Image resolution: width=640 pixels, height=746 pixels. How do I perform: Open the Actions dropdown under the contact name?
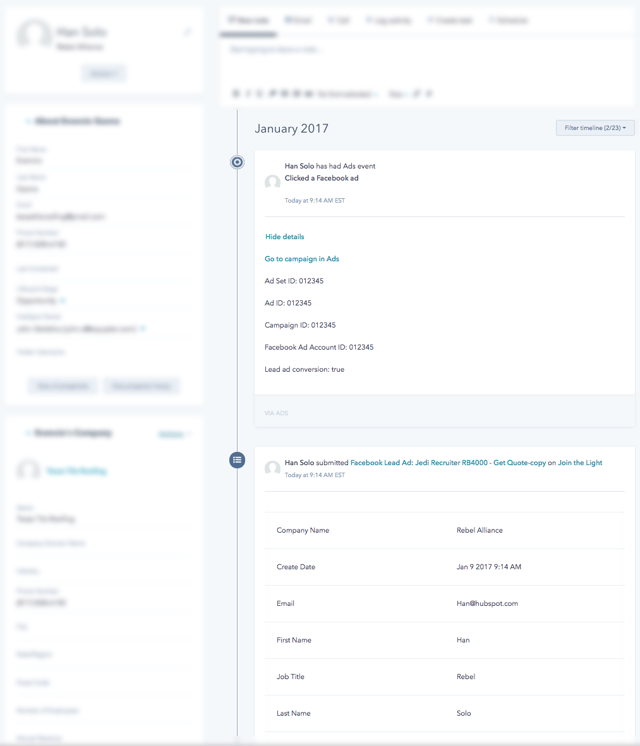104,73
